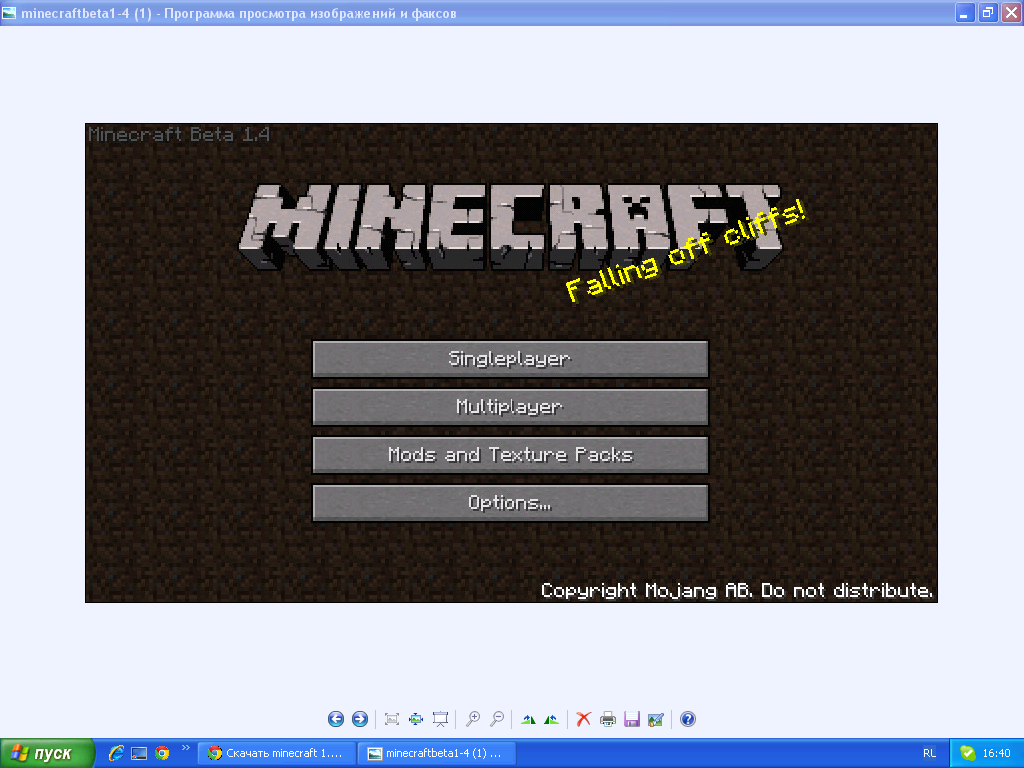Delete the image with the red X

coord(583,719)
